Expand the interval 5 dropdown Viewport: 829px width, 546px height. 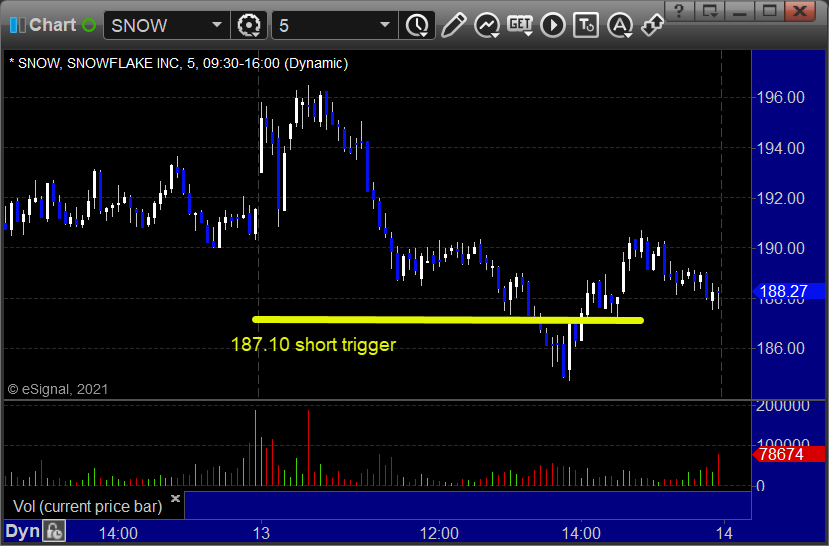click(385, 25)
